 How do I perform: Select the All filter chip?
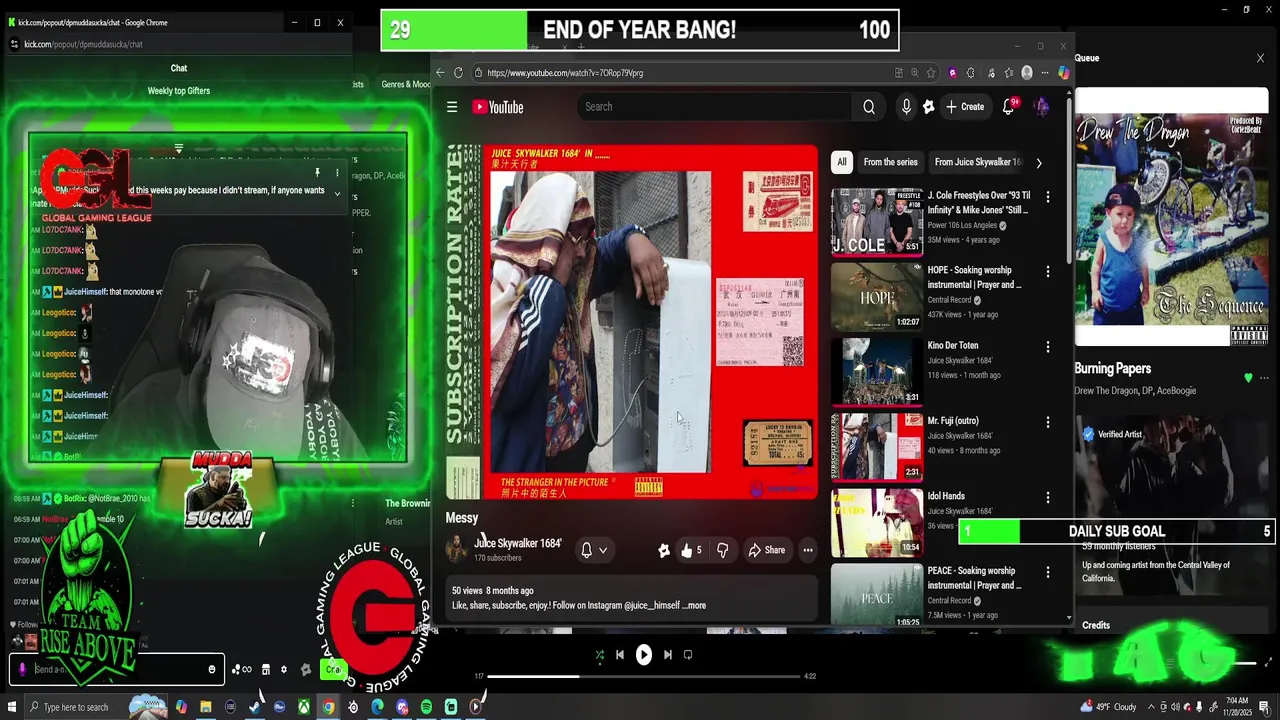842,162
